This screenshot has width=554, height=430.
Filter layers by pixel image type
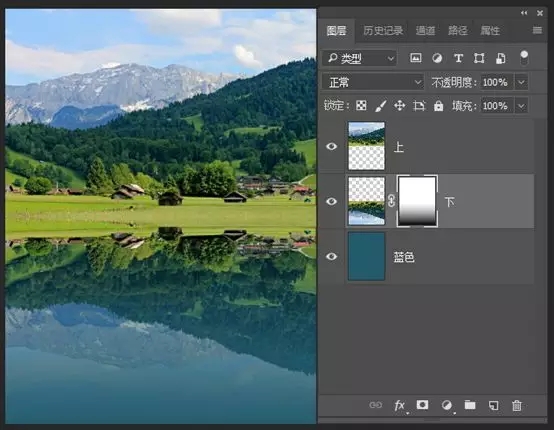click(416, 58)
